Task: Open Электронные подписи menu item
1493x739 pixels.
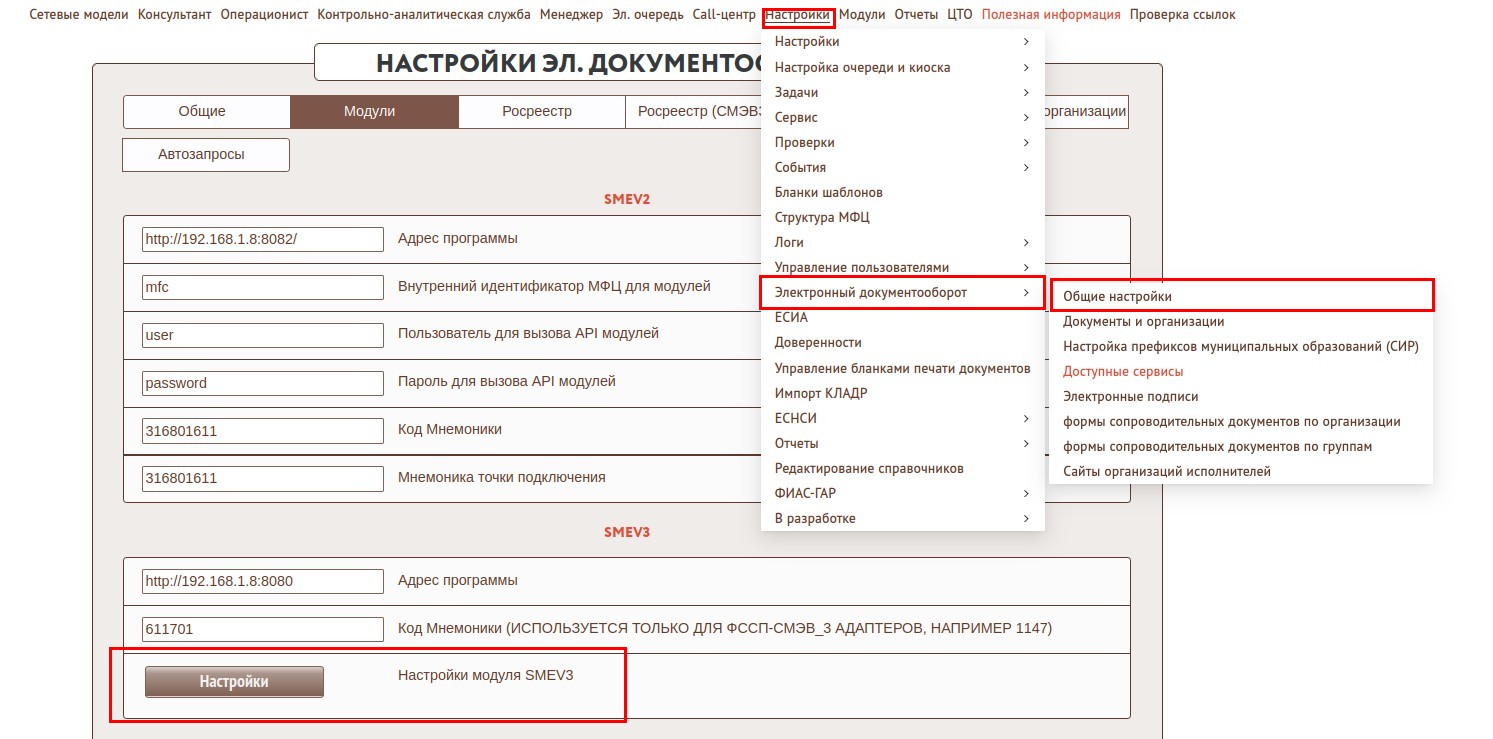Action: (1130, 397)
